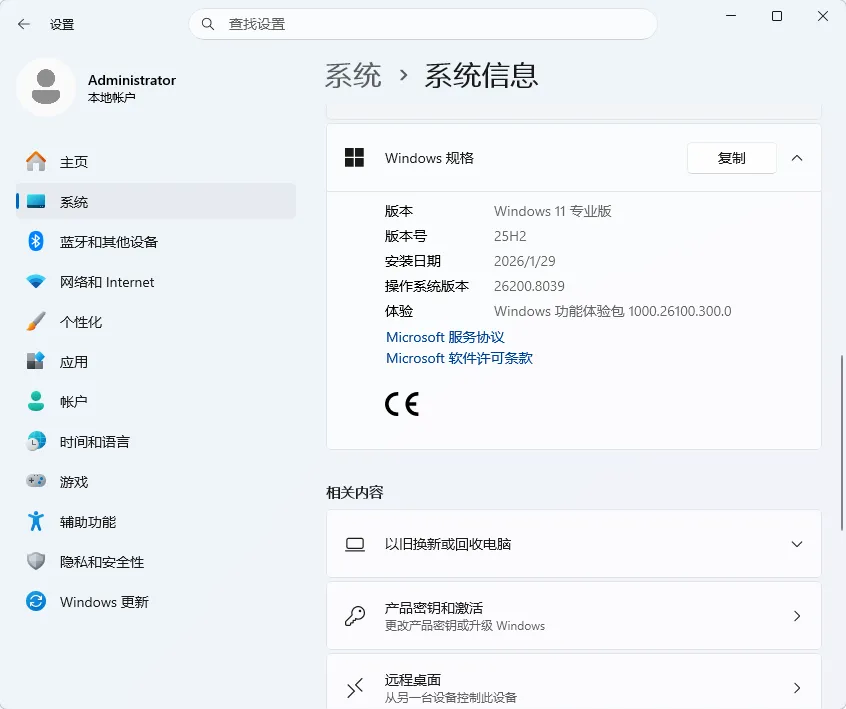This screenshot has height=709, width=846.
Task: Click the OS build 26200.8039
Action: click(x=529, y=286)
